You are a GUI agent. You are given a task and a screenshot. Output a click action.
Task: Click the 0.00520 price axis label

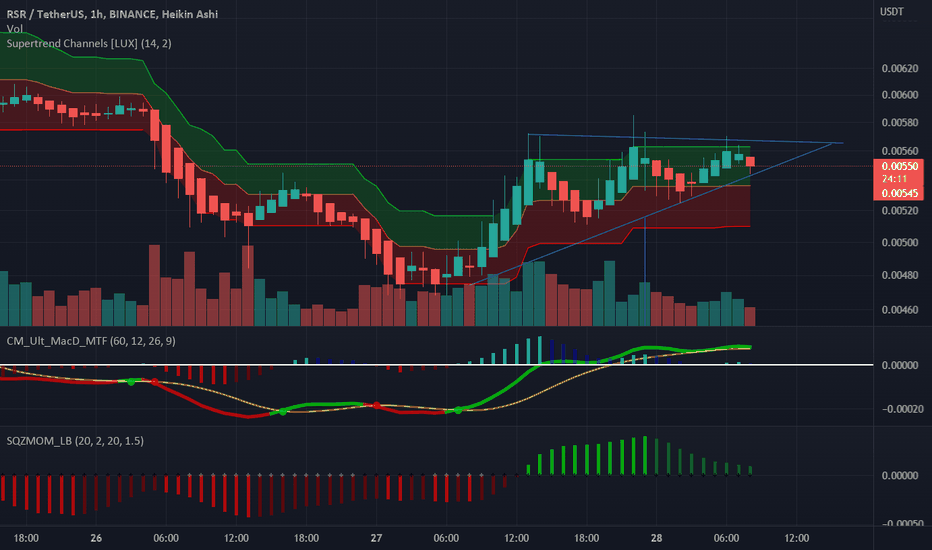click(900, 210)
